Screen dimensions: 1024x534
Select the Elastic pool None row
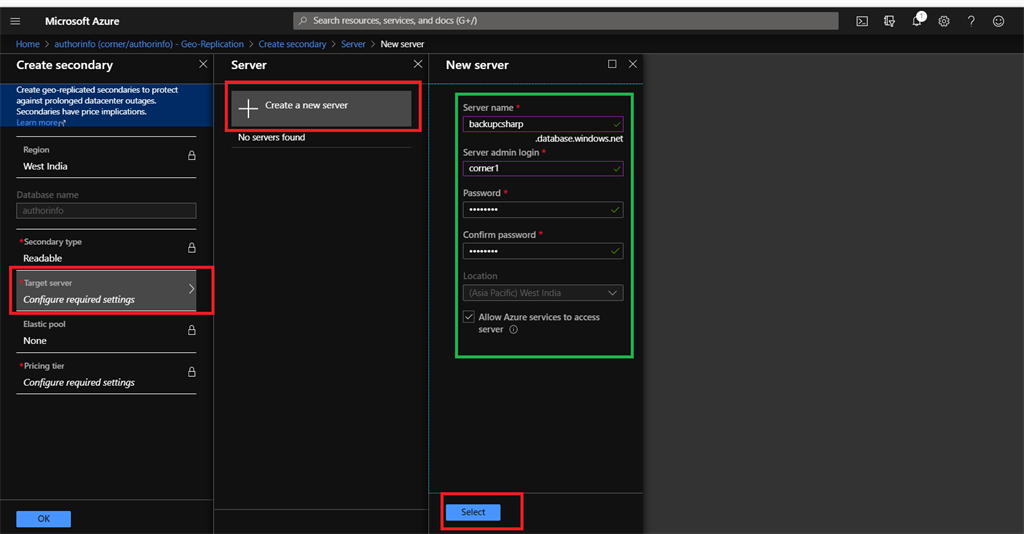click(x=106, y=332)
